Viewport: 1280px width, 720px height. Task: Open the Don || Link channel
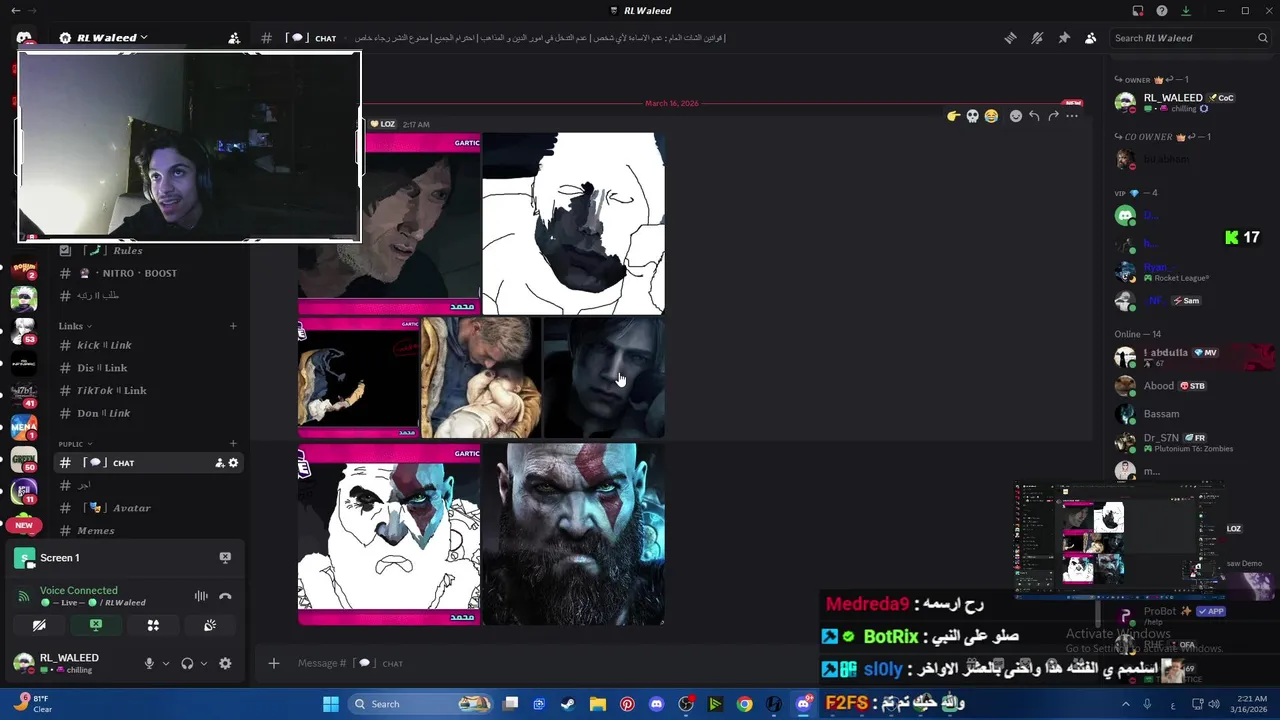[150, 413]
